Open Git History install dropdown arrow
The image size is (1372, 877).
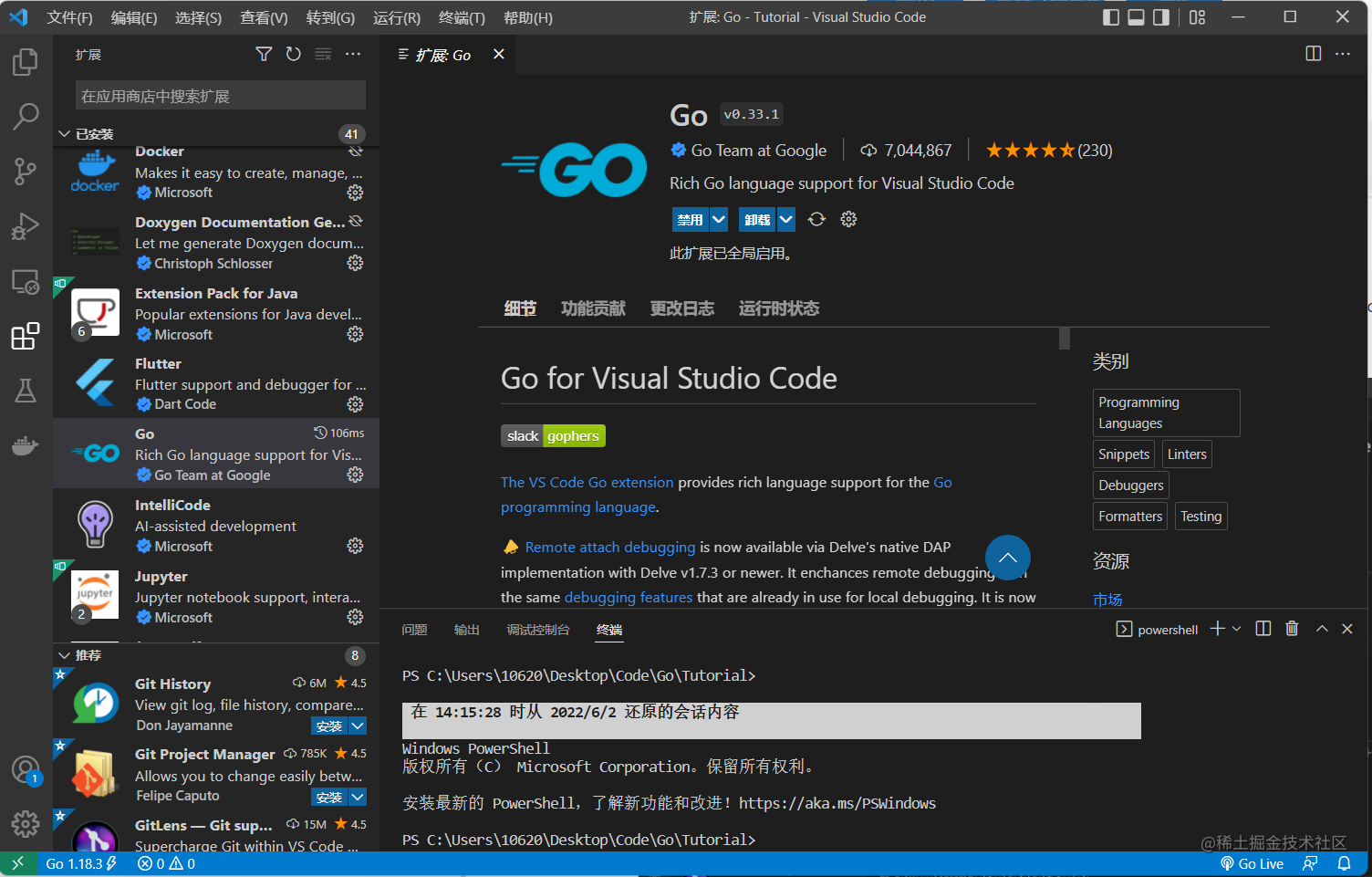pyautogui.click(x=358, y=726)
